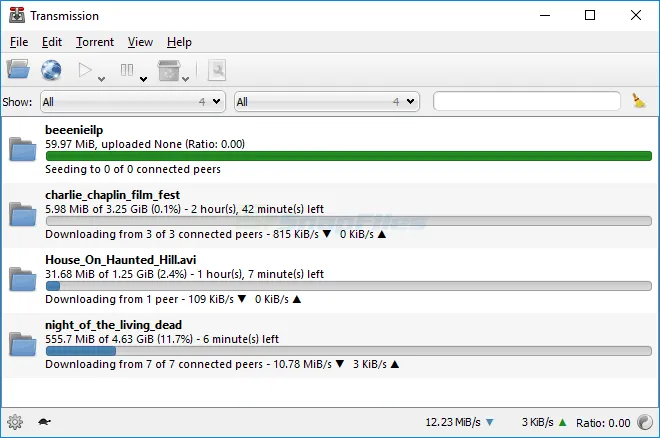This screenshot has height=438, width=660.
Task: Open the File menu
Action: (x=19, y=42)
